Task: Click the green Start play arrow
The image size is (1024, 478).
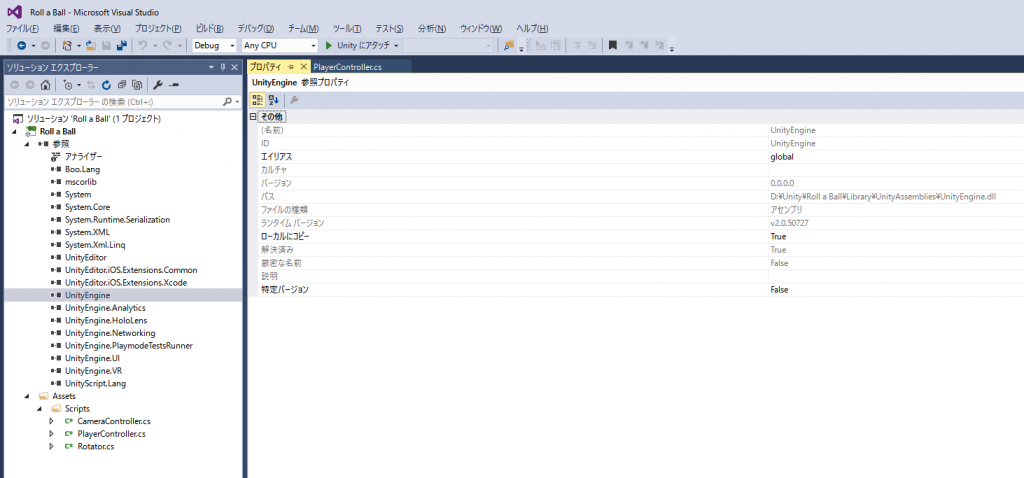Action: [329, 46]
